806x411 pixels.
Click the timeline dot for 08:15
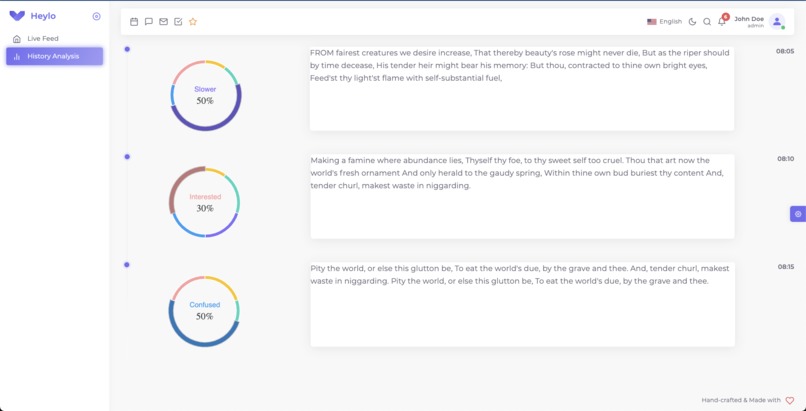(127, 265)
